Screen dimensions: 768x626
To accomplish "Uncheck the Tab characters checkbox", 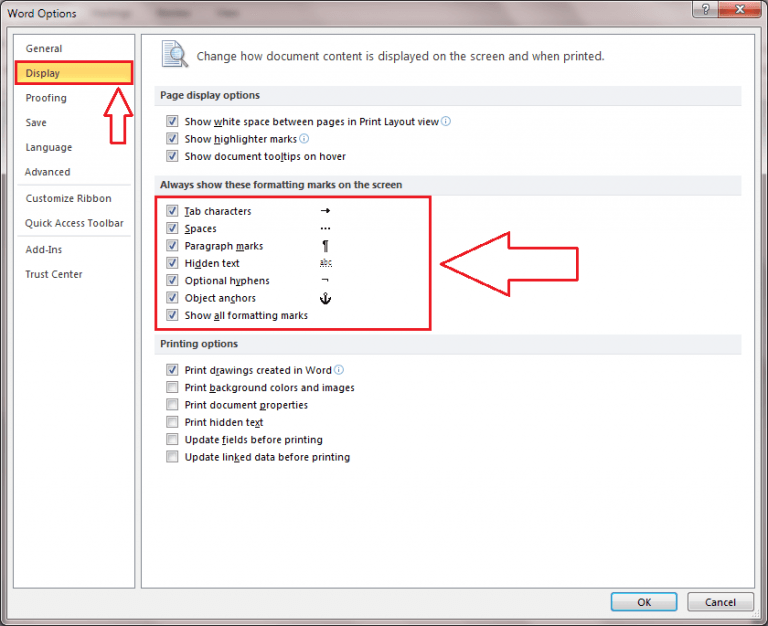I will 172,211.
